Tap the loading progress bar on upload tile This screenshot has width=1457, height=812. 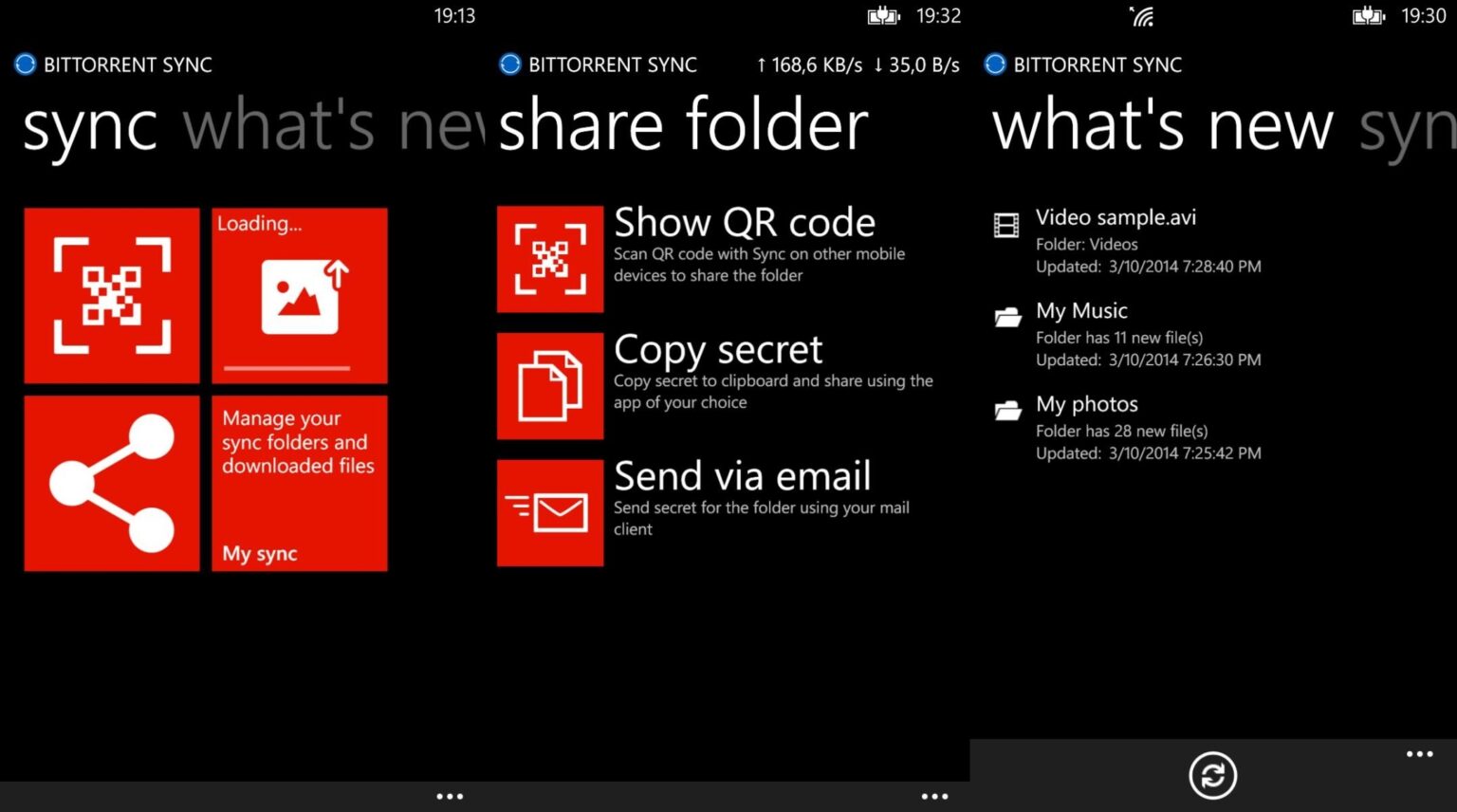pos(287,368)
